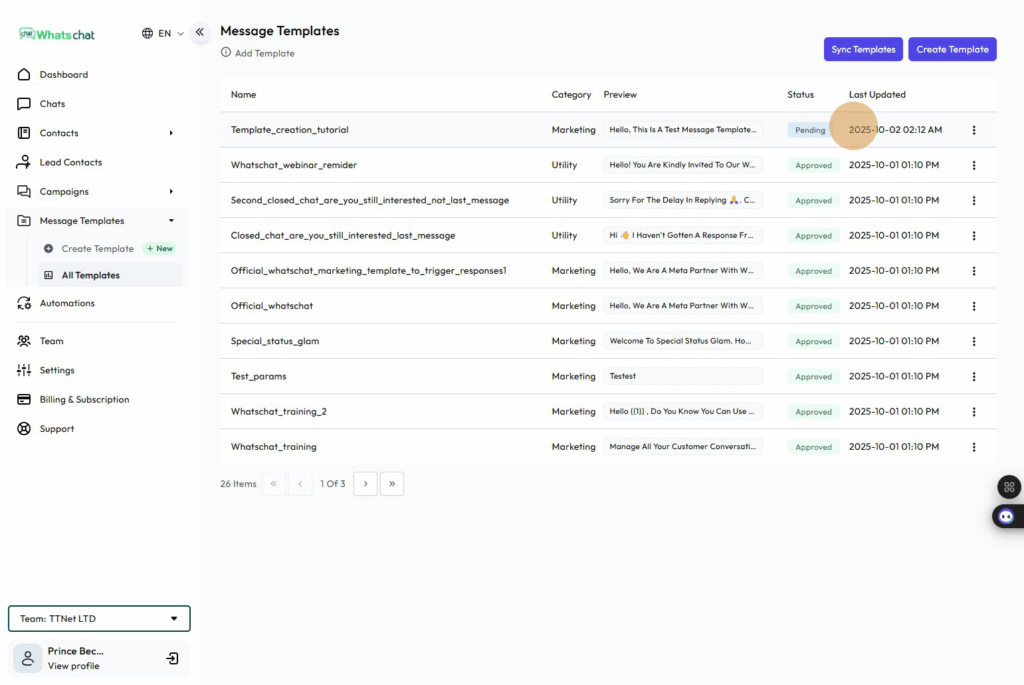Open the floating chatbot widget icon
This screenshot has height=685, width=1024.
(1007, 516)
